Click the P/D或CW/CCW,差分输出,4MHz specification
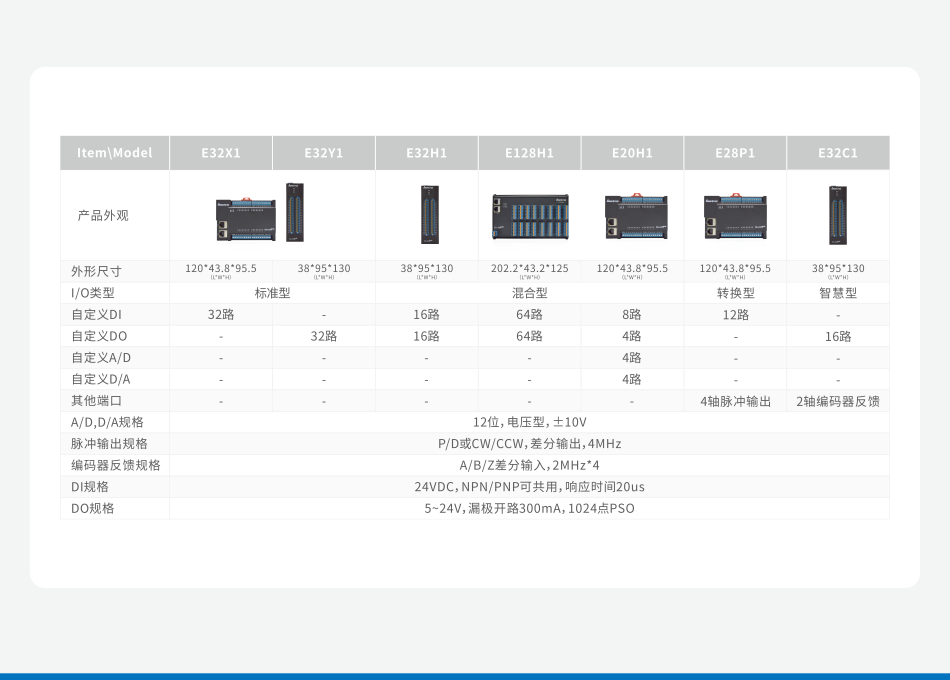Viewport: 950px width, 680px height. point(530,444)
